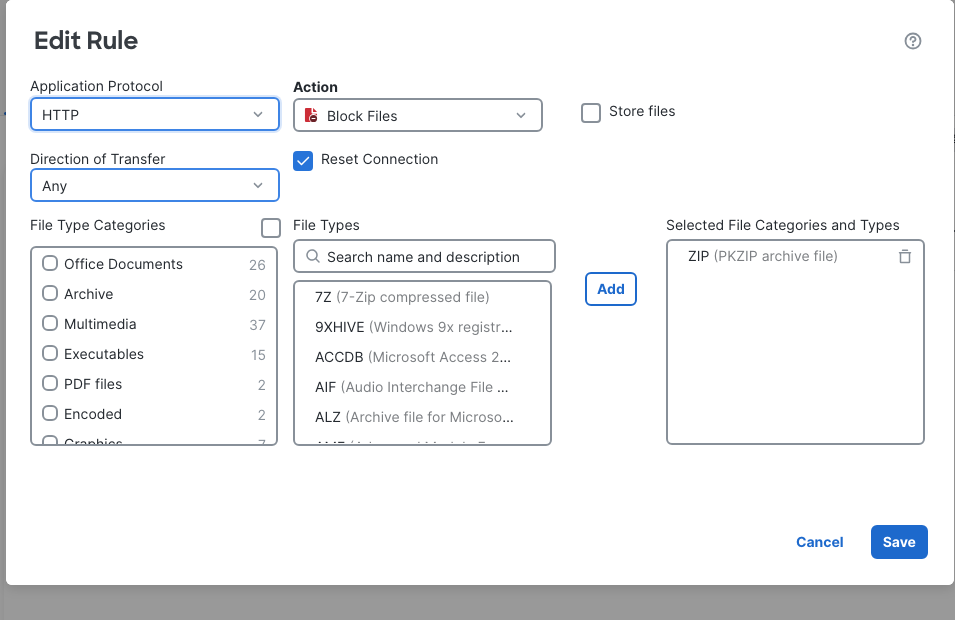Check the Executables category

coord(50,353)
